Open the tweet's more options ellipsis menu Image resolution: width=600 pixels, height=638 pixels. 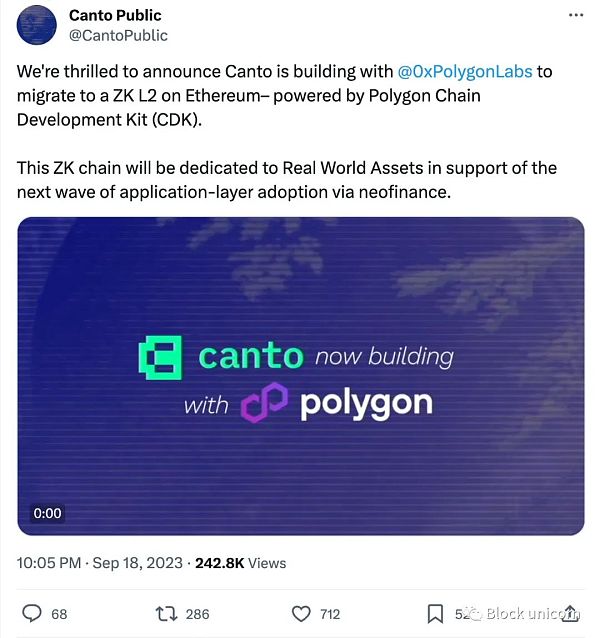pos(576,16)
